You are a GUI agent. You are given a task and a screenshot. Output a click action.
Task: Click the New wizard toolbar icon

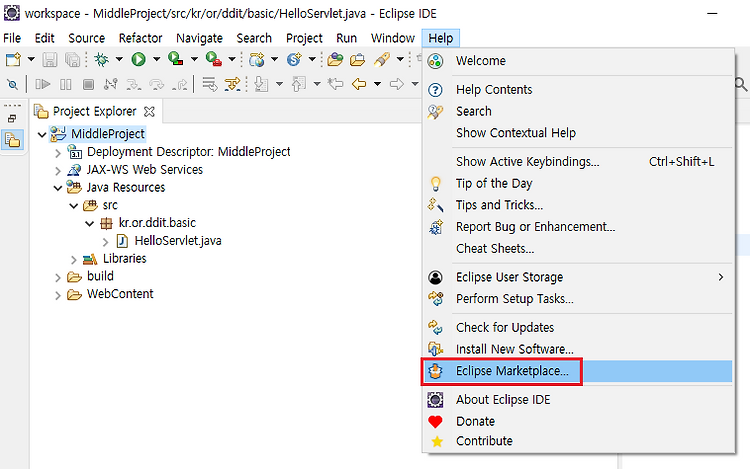pos(13,59)
